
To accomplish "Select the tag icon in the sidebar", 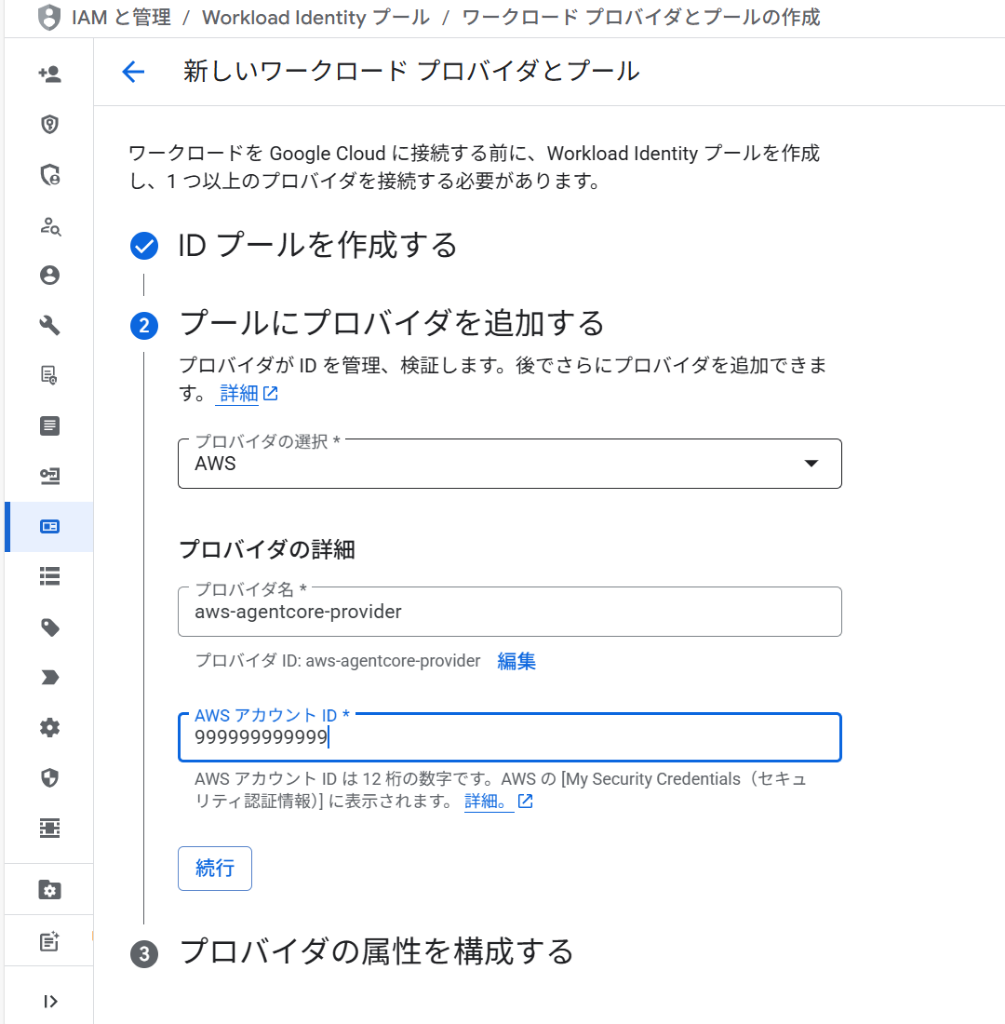I will click(49, 627).
